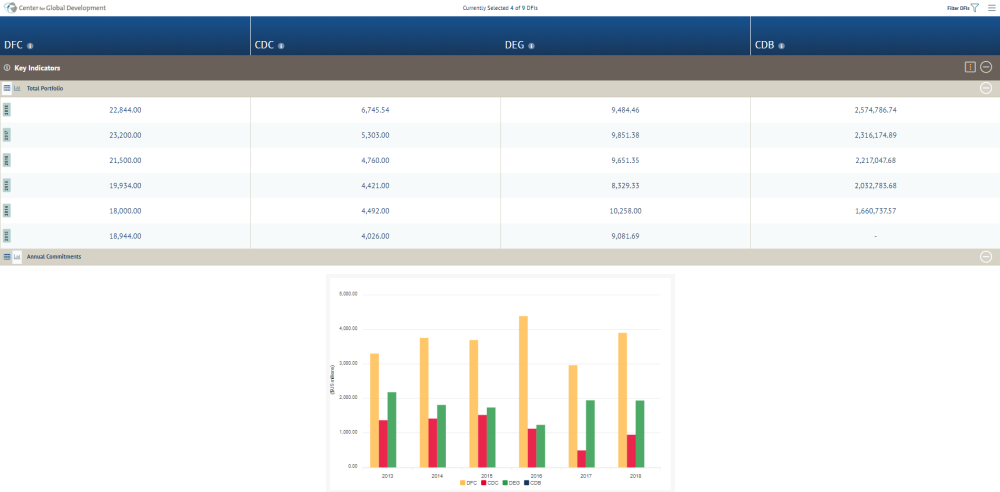Select CDB value 1,660,737.57
The width and height of the screenshot is (1000, 492).
point(875,211)
